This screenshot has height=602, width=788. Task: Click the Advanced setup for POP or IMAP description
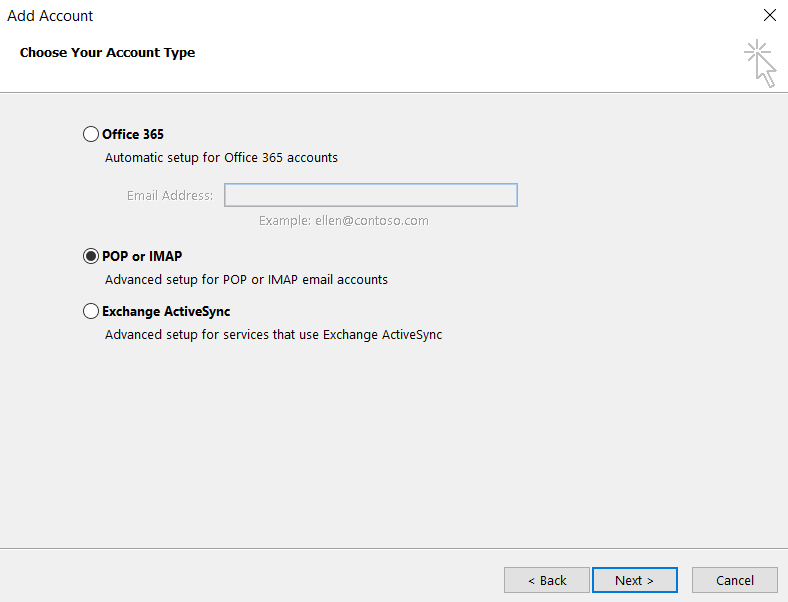point(246,279)
